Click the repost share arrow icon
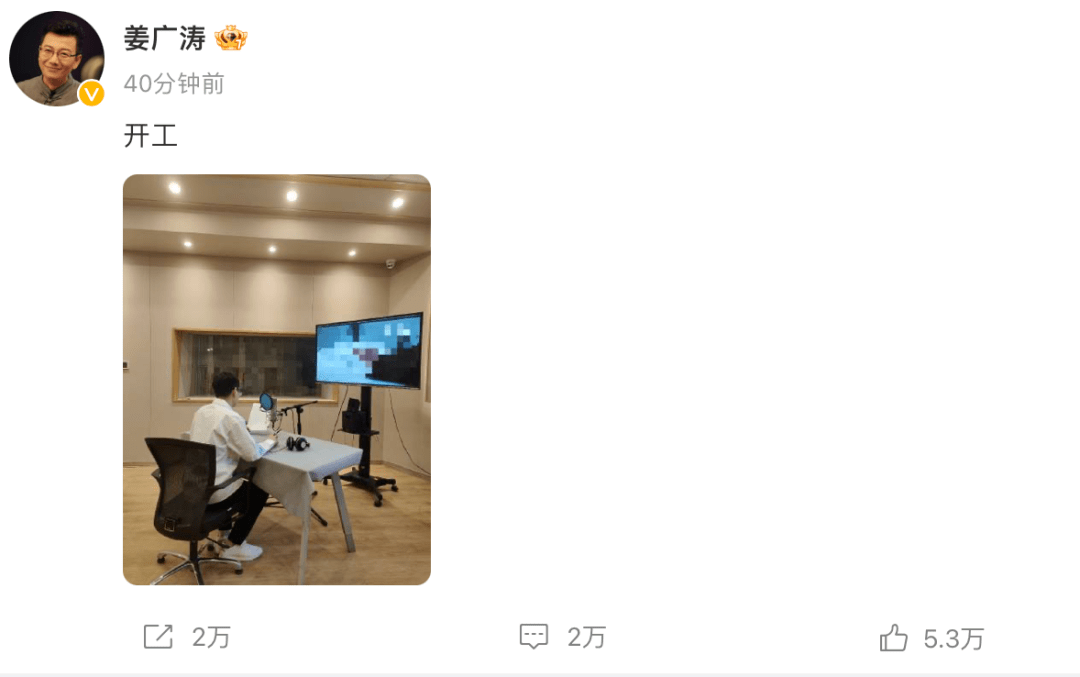Image resolution: width=1080 pixels, height=677 pixels. (158, 637)
